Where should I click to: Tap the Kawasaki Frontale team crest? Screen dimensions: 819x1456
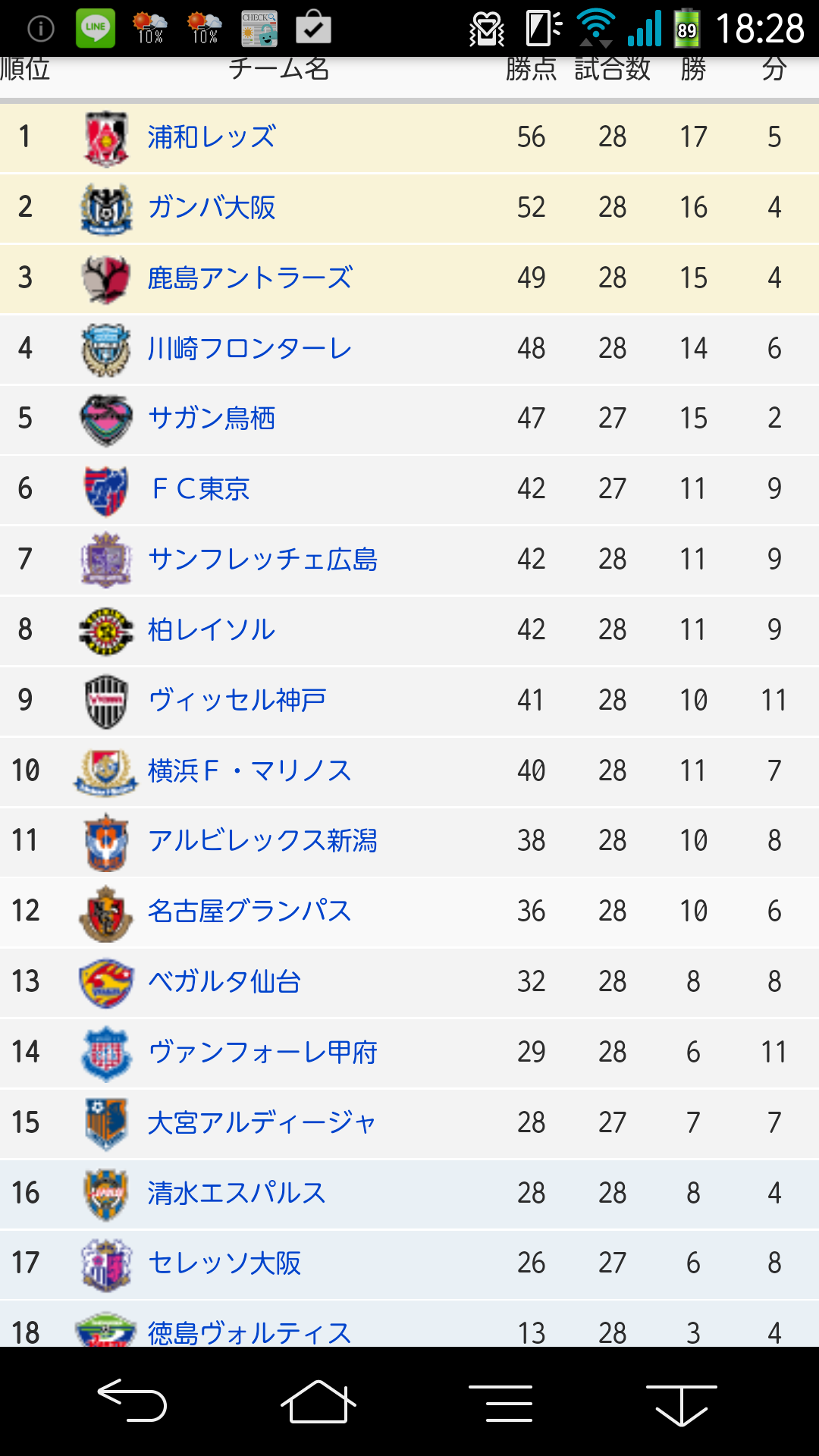click(x=106, y=349)
